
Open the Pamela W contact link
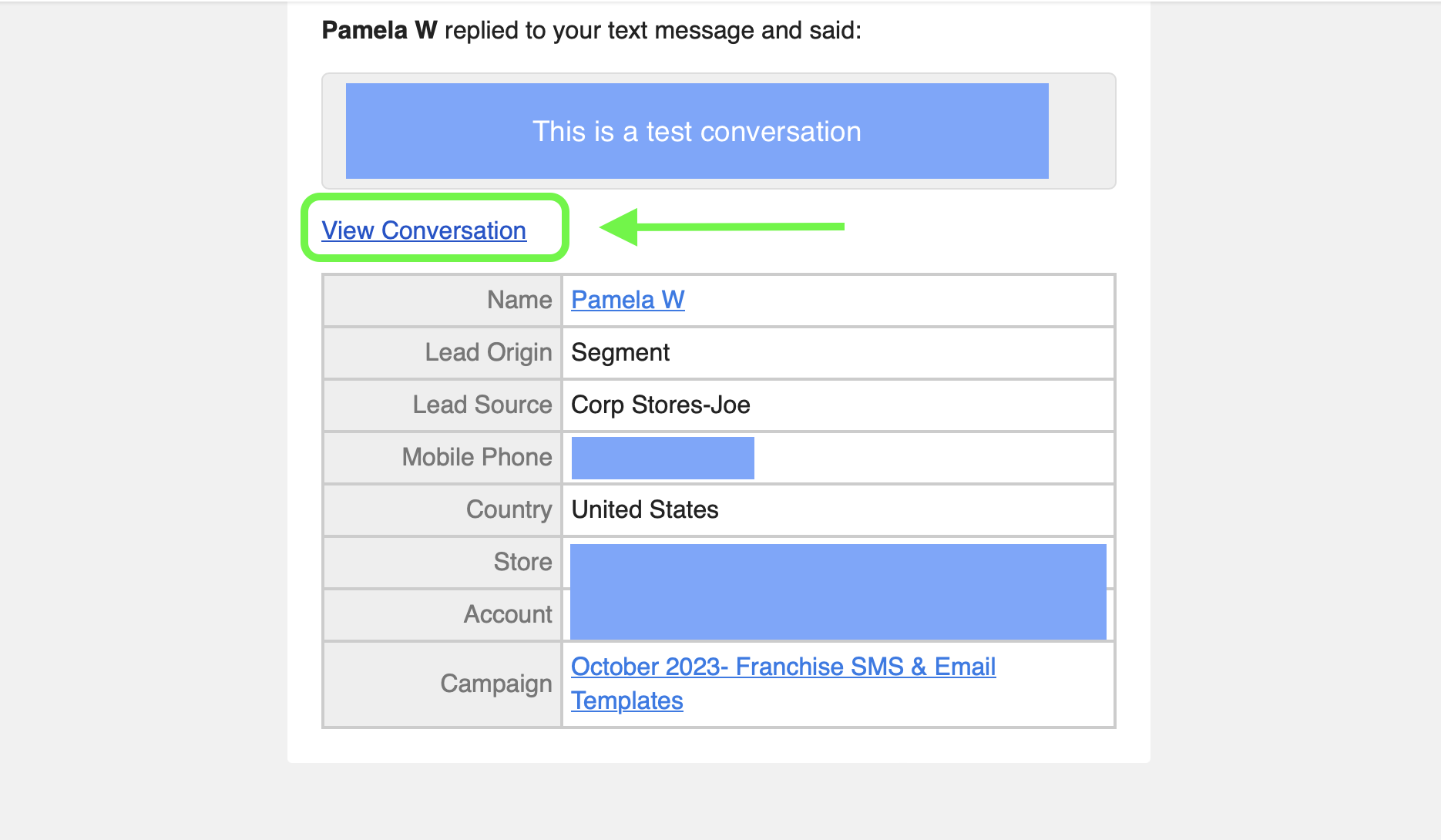point(628,300)
